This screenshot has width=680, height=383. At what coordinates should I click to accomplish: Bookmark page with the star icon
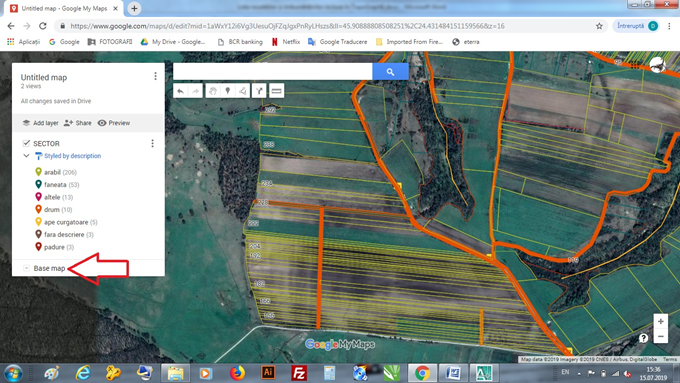pos(599,26)
